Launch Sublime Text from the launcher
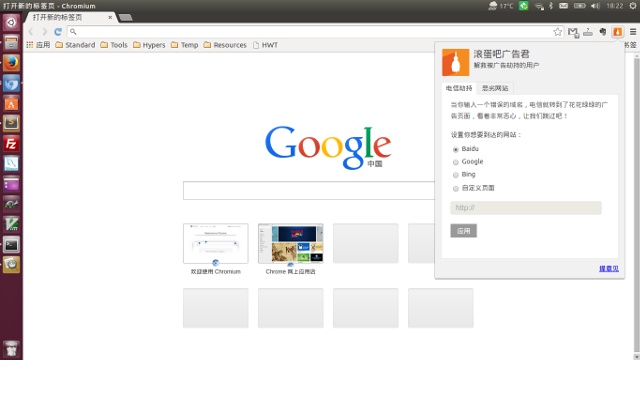640x400 pixels. 11,123
